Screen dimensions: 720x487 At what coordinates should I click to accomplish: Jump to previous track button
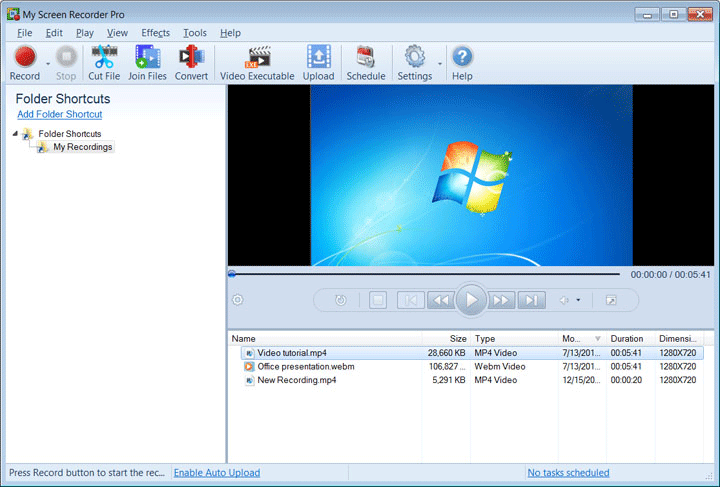411,300
